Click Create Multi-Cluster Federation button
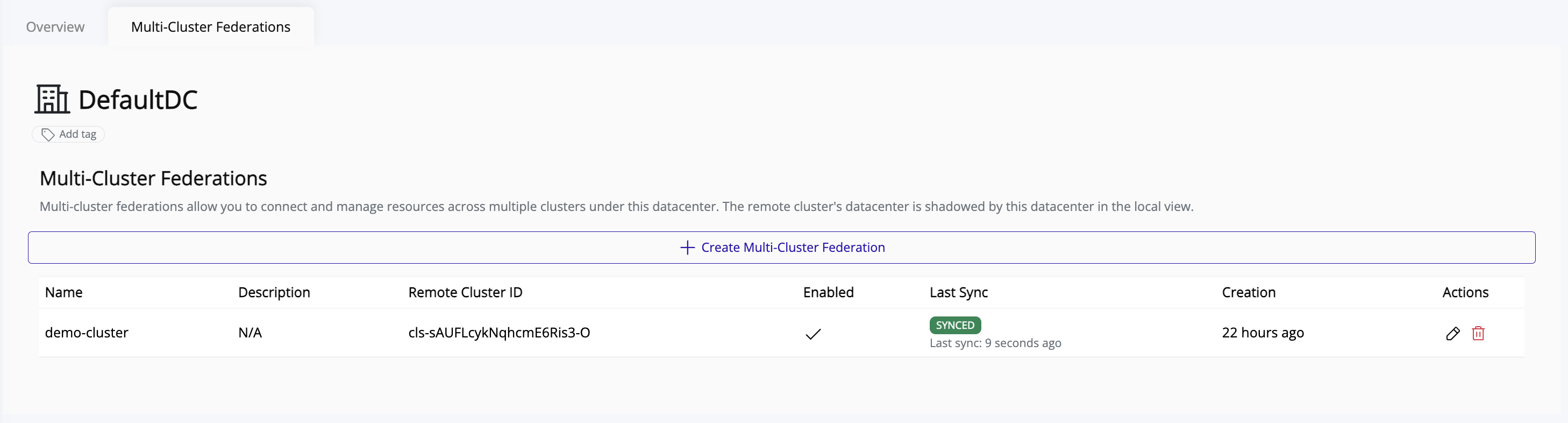Viewport: 1568px width, 423px height. [781, 248]
